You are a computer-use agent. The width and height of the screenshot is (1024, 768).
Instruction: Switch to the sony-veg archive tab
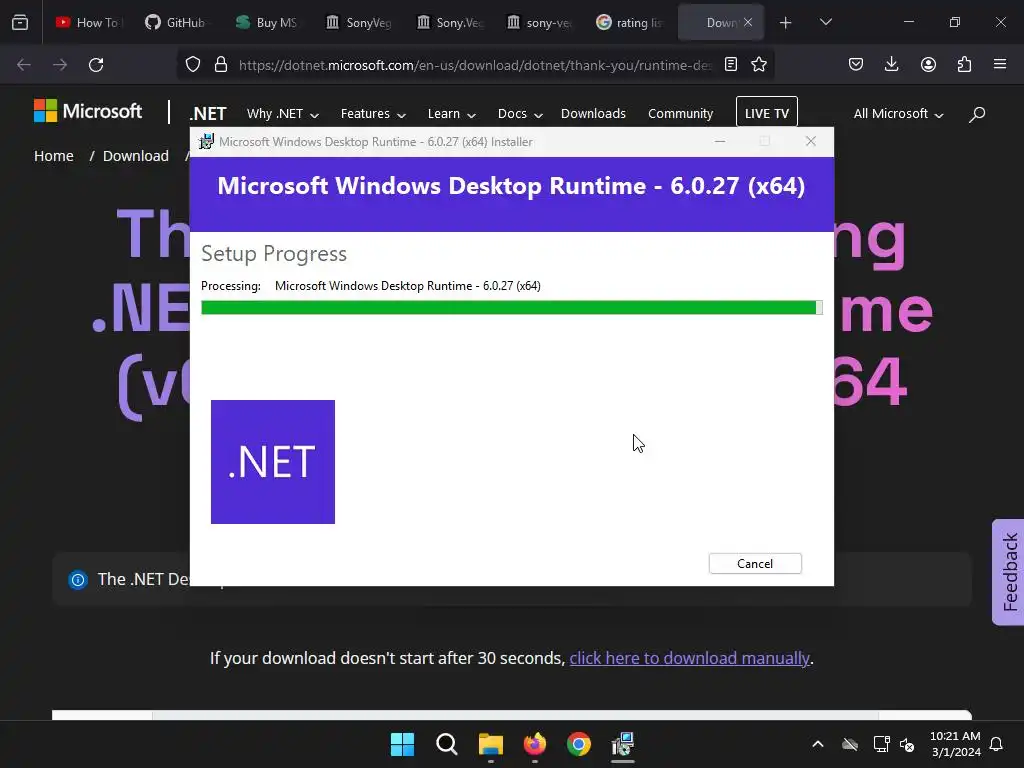[x=539, y=23]
